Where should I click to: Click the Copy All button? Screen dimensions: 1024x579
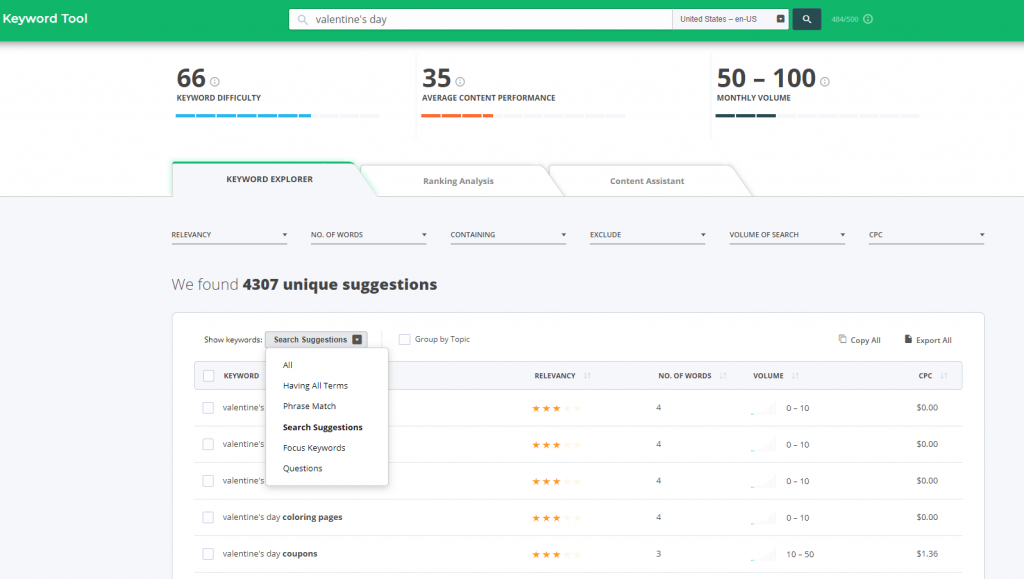[x=859, y=340]
